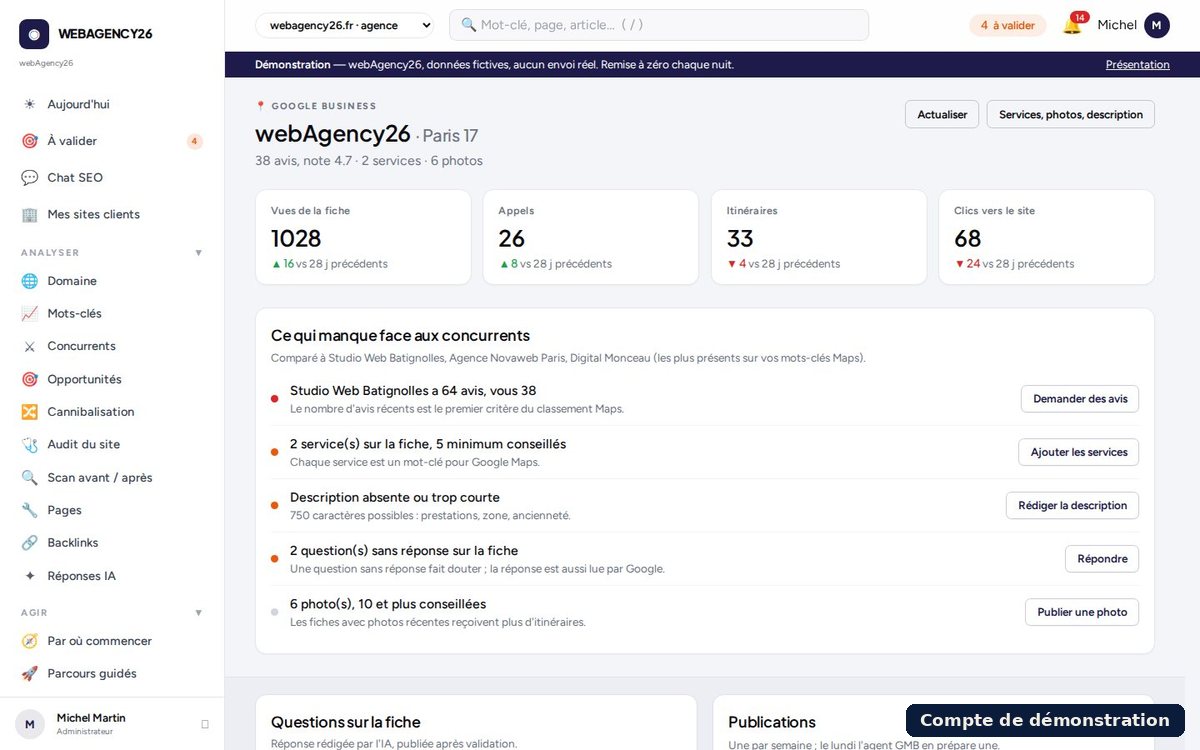Open the Chat SEO menu item

(112, 178)
